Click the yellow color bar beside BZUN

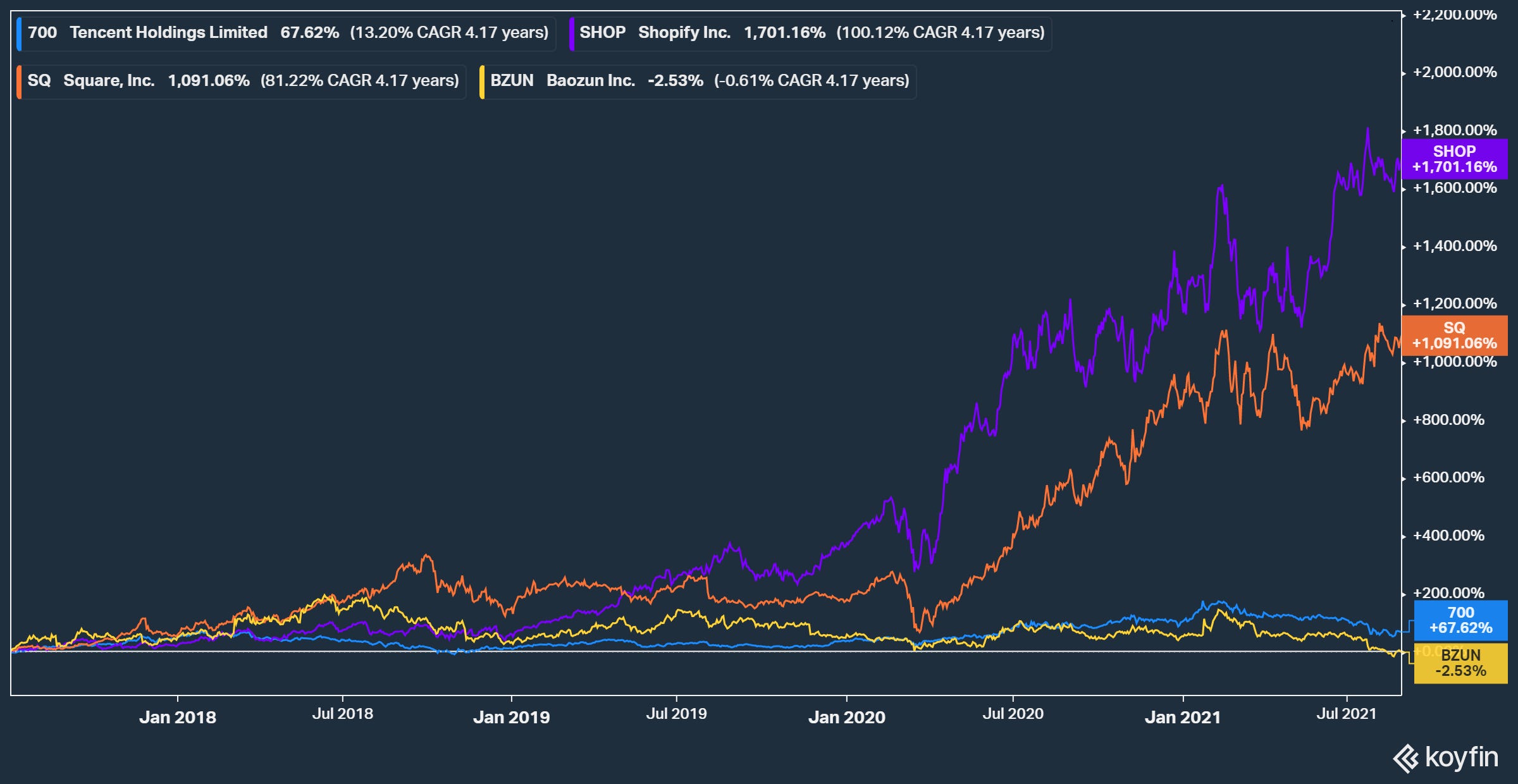click(482, 81)
